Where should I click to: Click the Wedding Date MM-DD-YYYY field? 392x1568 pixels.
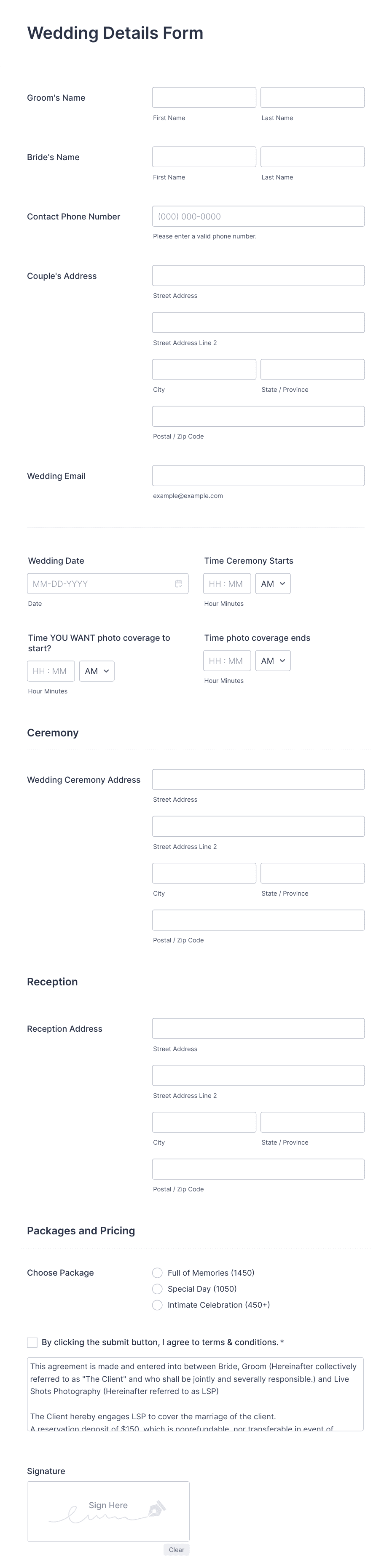click(x=108, y=583)
